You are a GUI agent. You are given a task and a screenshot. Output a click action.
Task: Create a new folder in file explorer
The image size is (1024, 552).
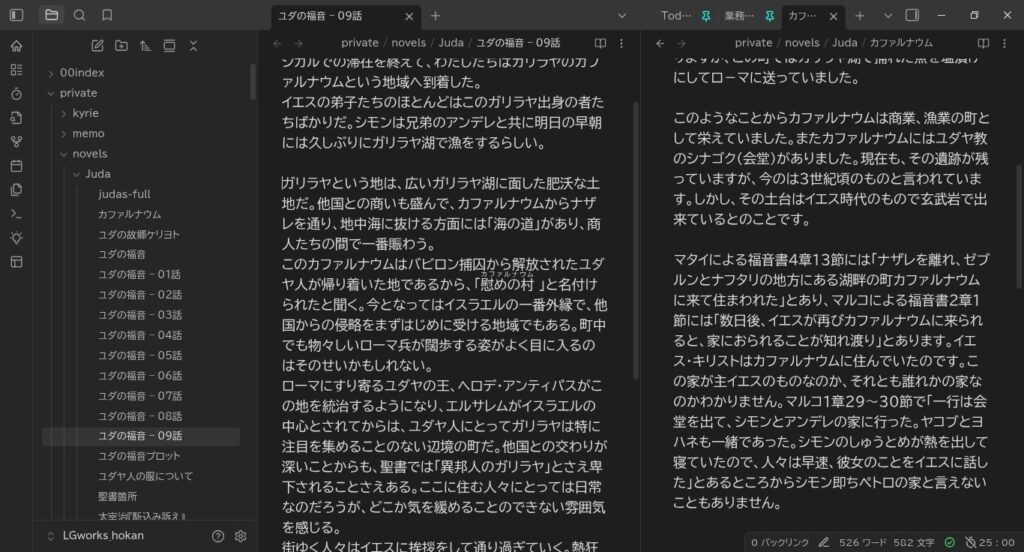121,46
